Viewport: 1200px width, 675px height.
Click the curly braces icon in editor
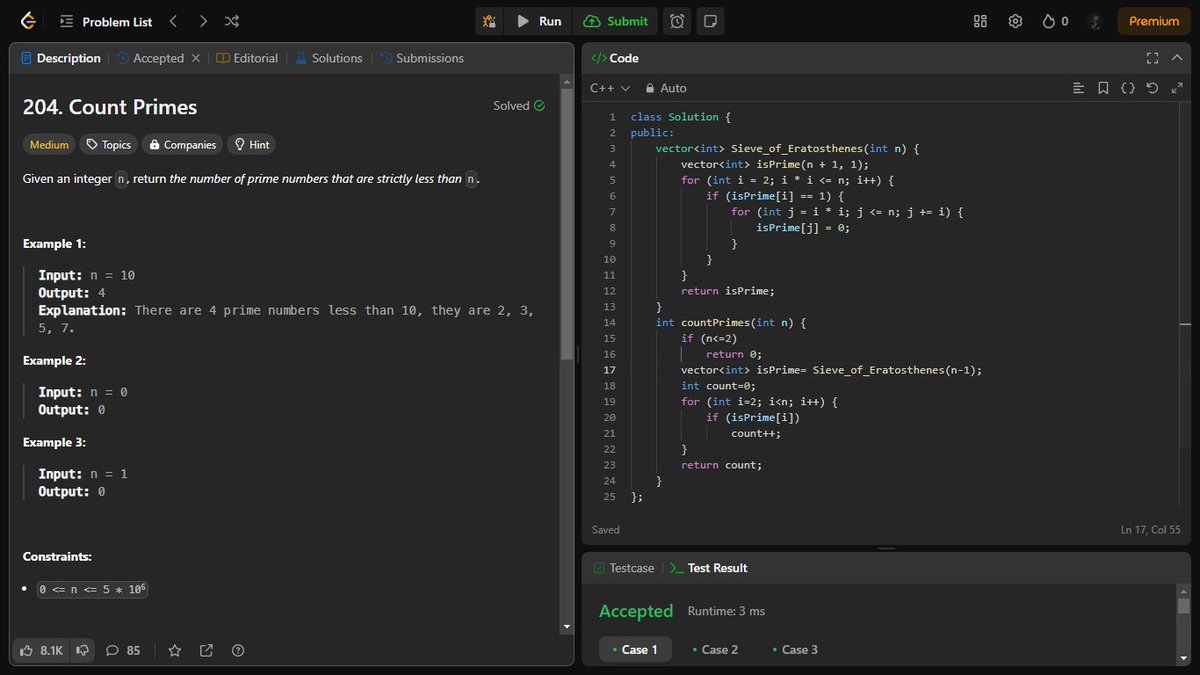click(1127, 88)
